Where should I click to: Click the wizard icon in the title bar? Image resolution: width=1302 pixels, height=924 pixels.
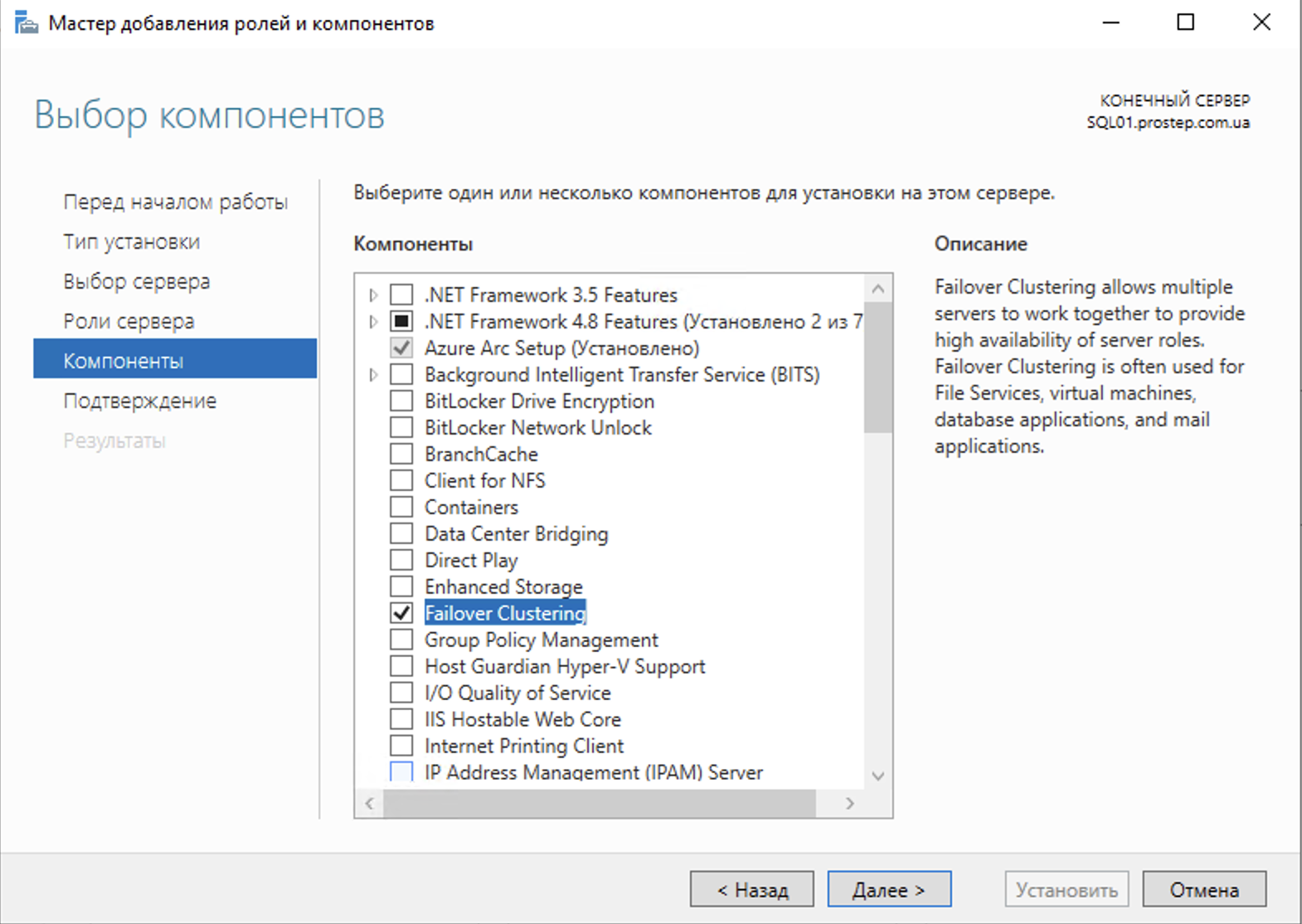27,22
